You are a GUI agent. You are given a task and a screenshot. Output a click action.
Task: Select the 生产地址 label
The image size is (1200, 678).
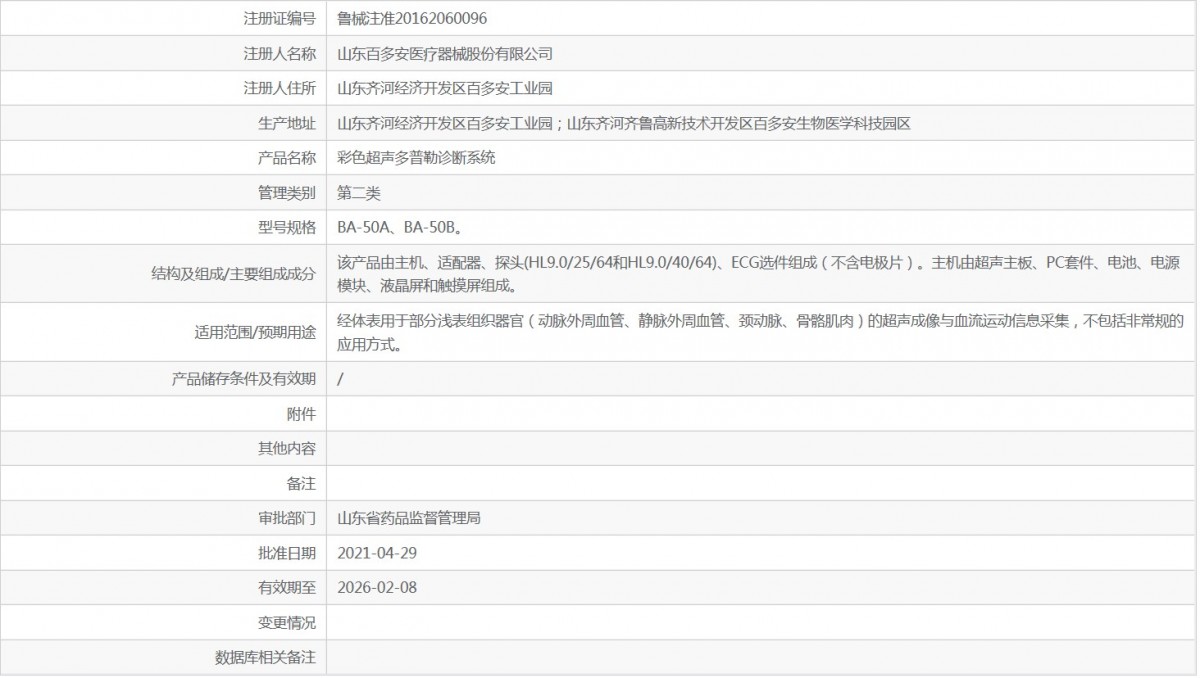point(287,123)
